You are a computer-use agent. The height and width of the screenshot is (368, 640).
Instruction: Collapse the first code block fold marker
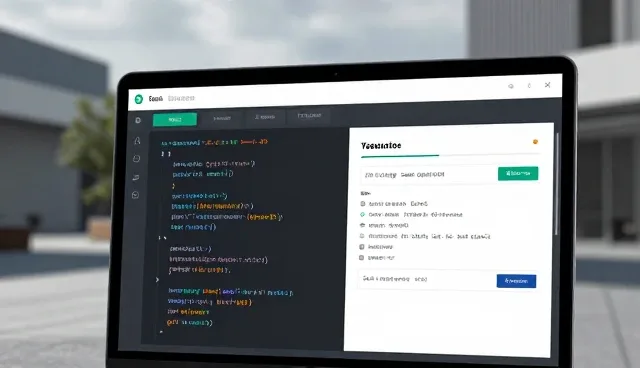pos(165,154)
